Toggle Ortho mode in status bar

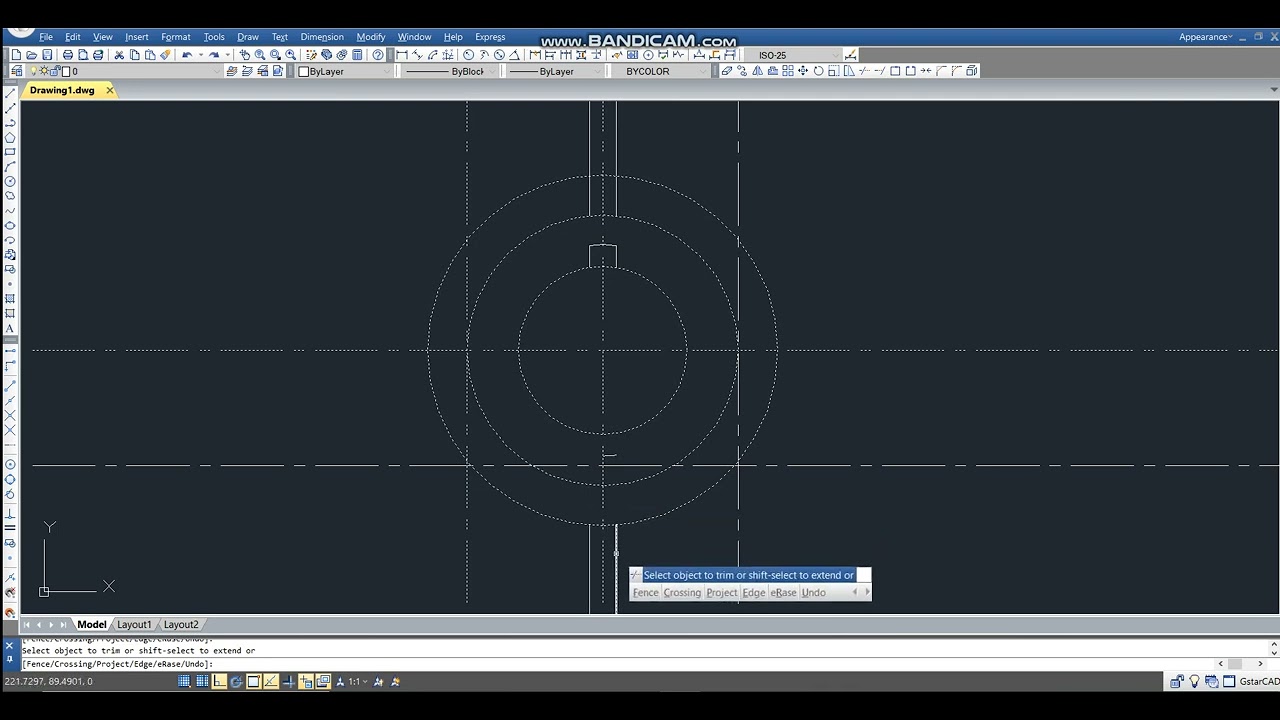coord(219,681)
